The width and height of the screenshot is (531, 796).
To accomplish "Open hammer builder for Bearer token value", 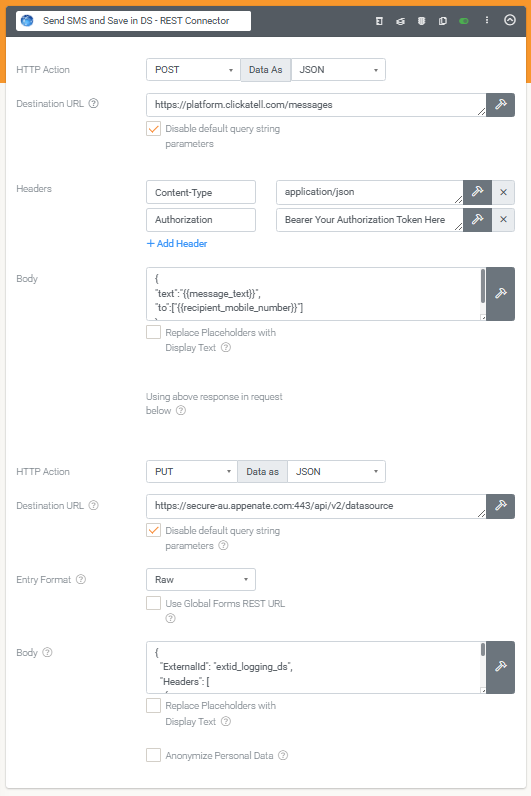I will [478, 220].
